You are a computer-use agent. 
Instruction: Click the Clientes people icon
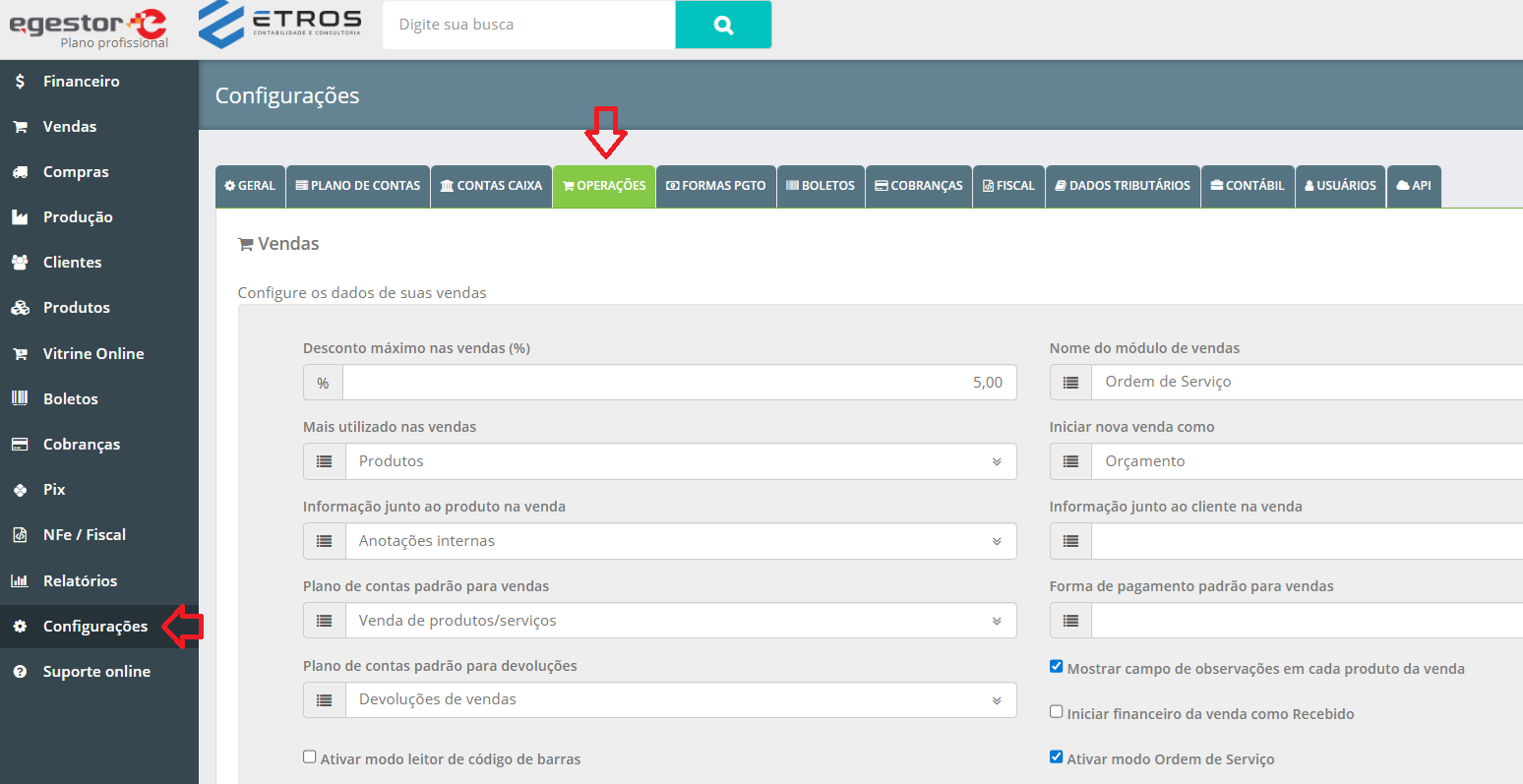(20, 263)
